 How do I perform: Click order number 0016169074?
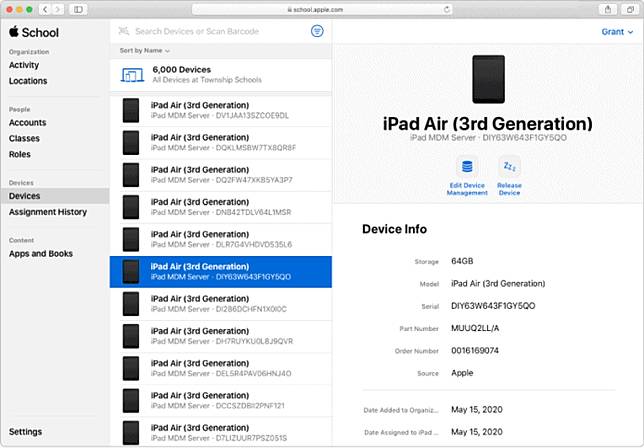475,351
